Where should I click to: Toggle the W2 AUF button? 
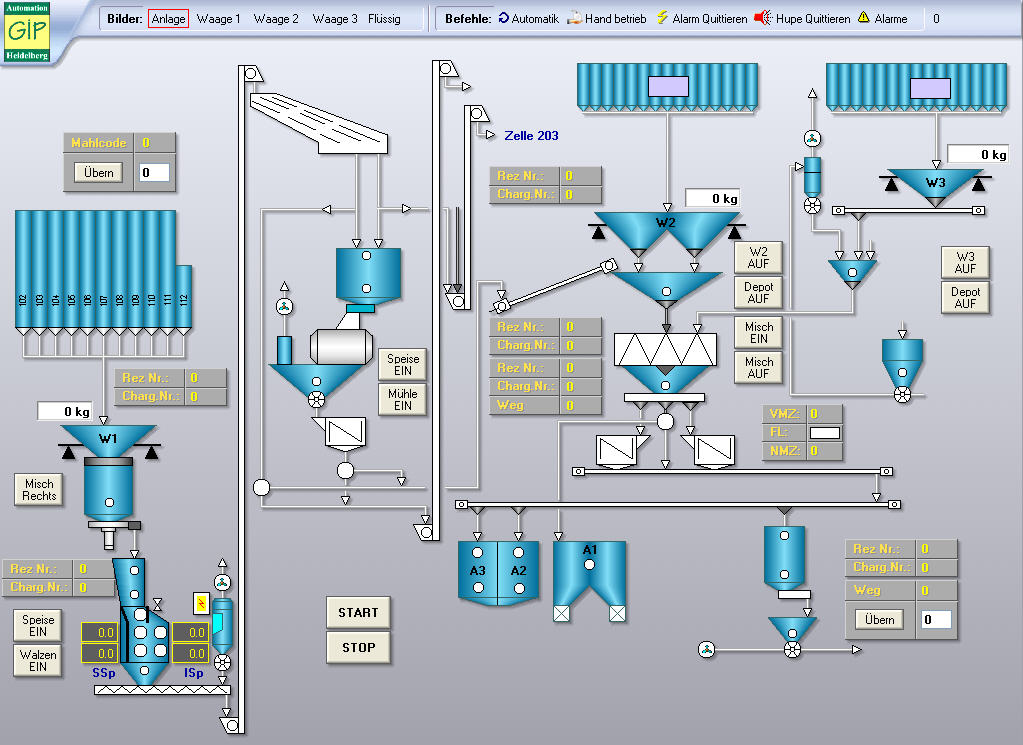pos(758,258)
